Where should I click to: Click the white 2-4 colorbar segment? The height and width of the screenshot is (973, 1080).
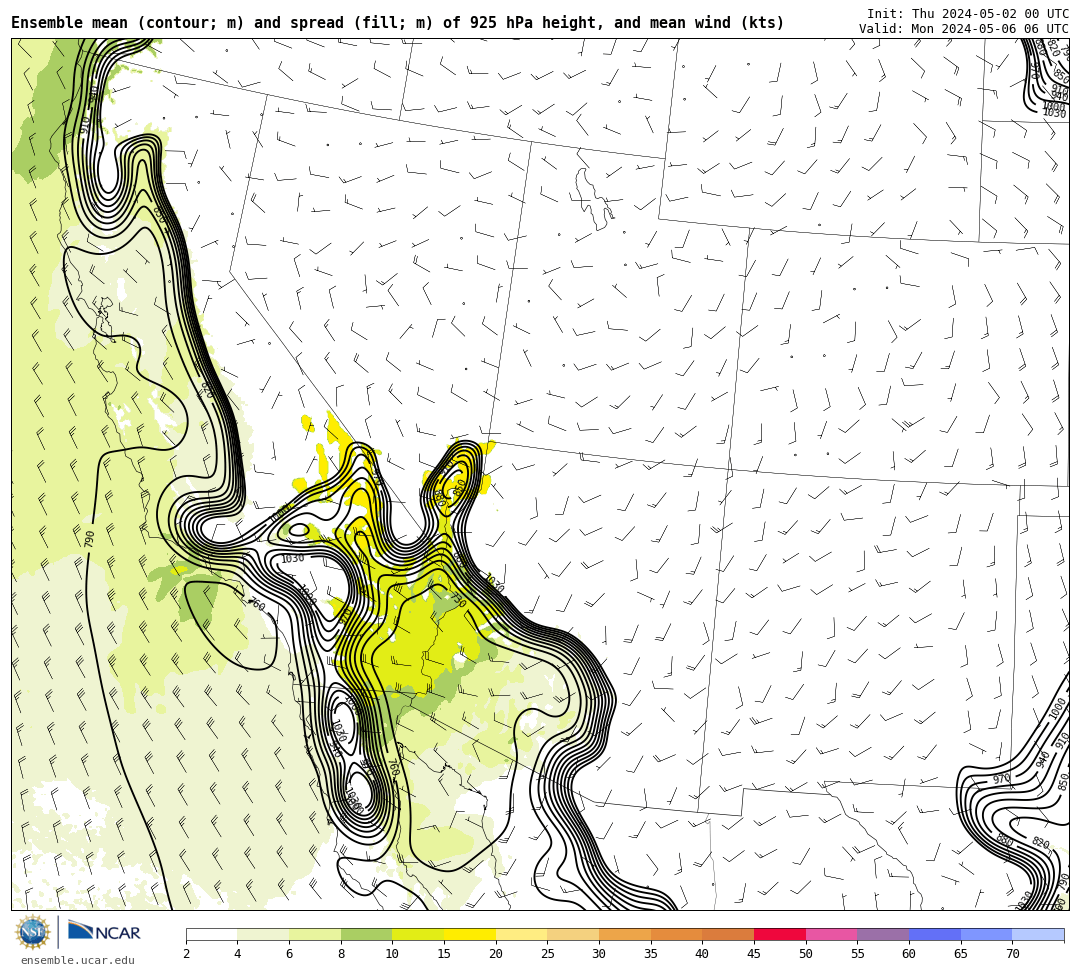211,934
